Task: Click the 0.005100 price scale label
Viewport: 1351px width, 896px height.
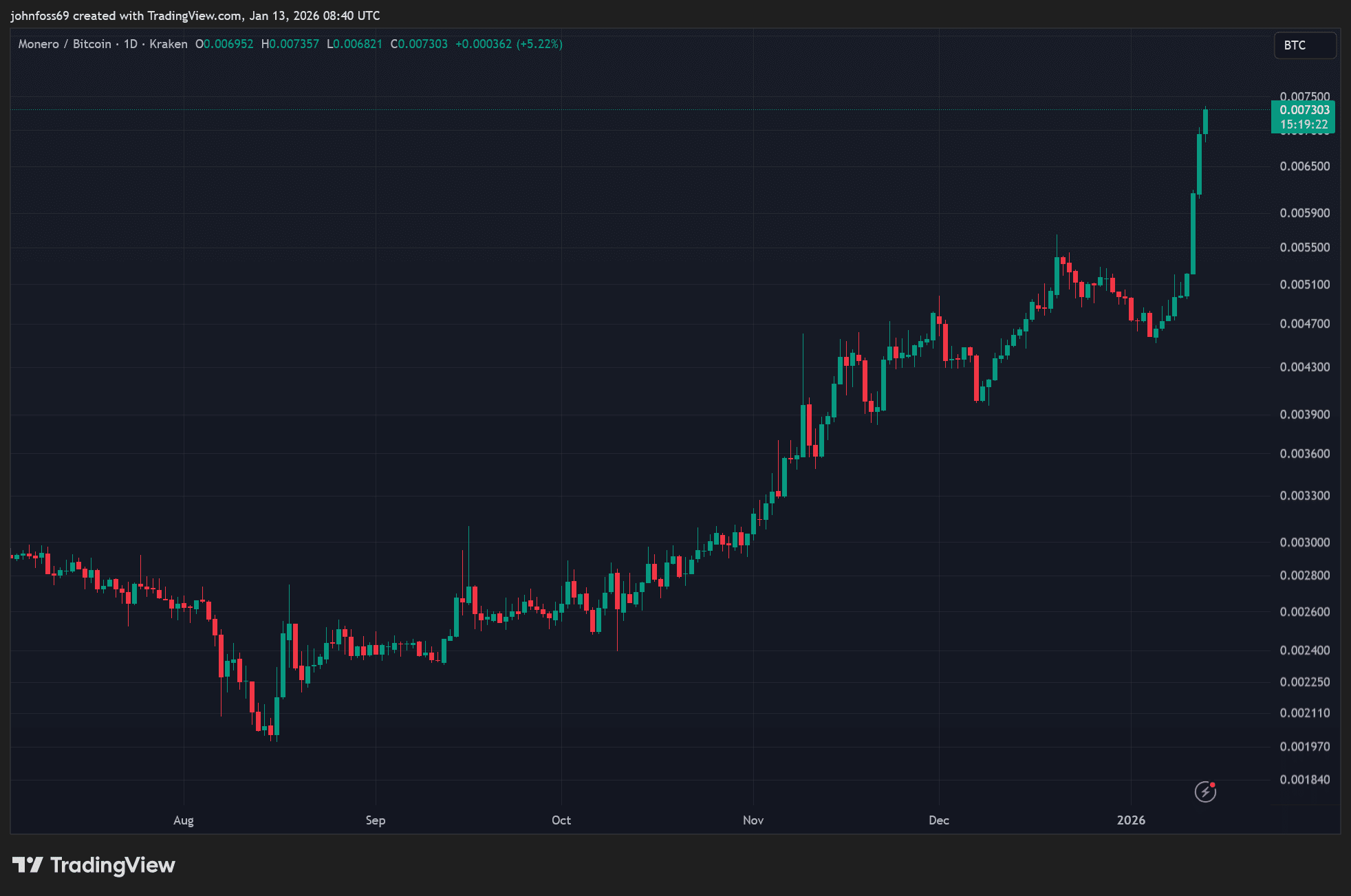Action: tap(1304, 285)
